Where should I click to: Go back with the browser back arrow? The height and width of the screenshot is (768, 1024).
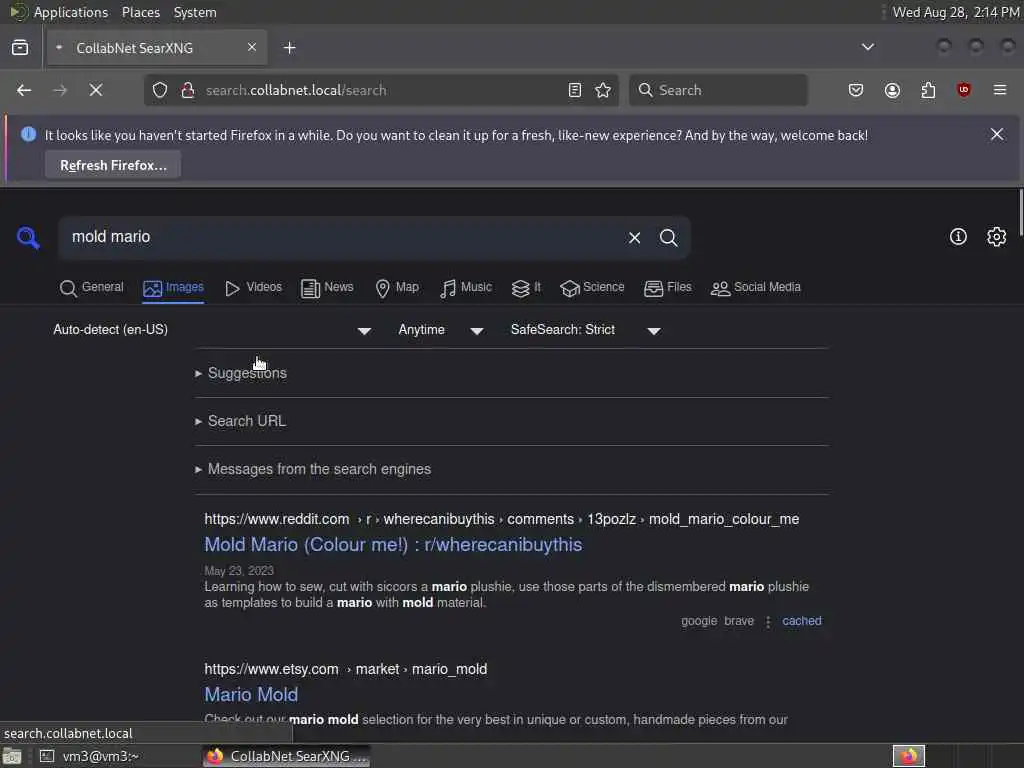tap(24, 90)
